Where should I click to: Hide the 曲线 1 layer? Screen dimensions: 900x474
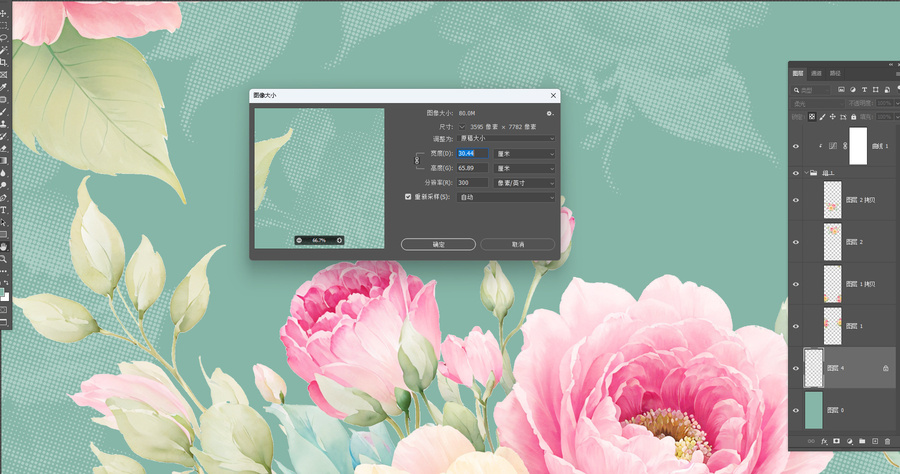pyautogui.click(x=796, y=146)
